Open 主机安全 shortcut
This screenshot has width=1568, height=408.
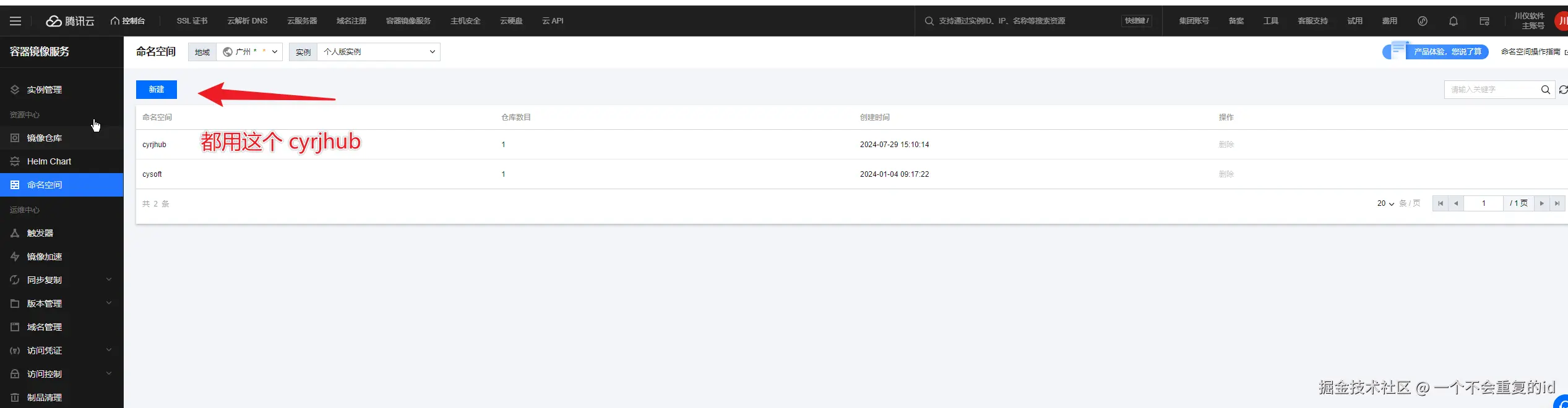coord(465,21)
